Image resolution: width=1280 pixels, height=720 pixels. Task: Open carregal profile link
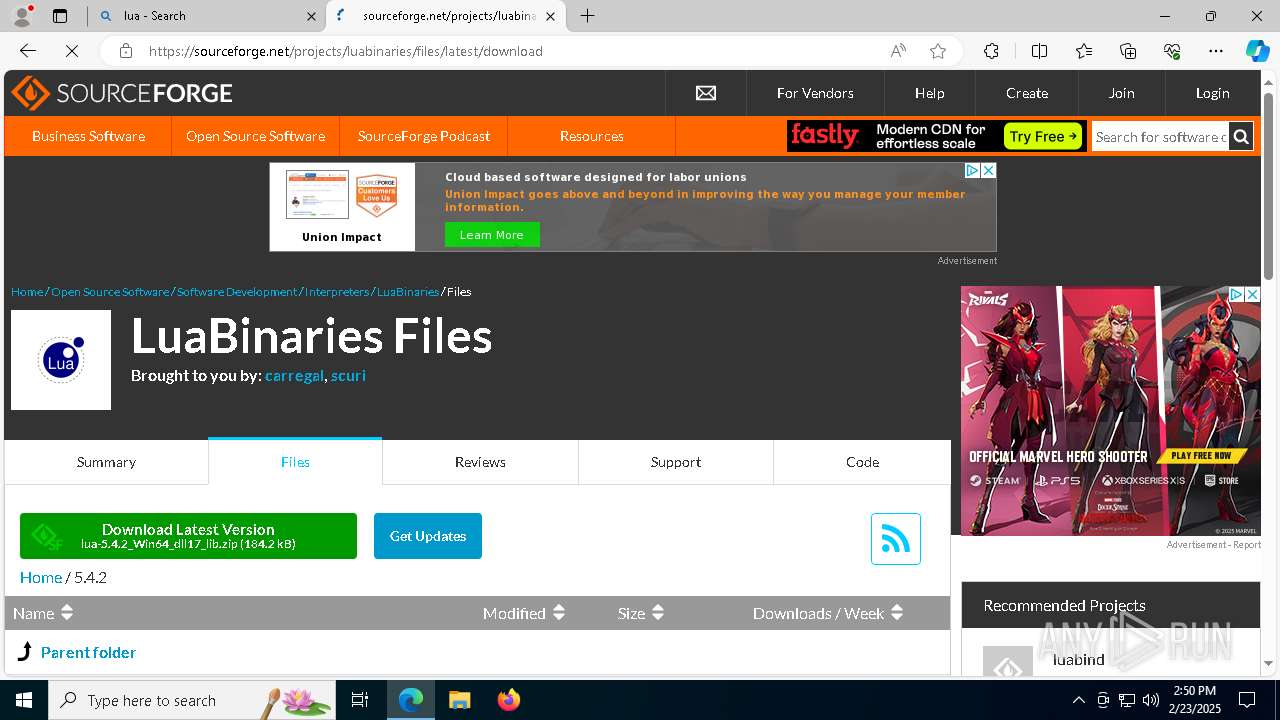point(294,376)
